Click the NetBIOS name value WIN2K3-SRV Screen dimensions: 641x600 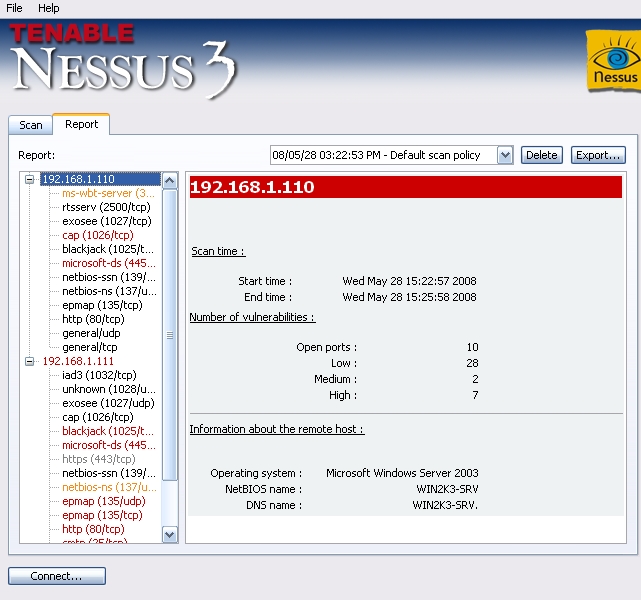point(447,489)
